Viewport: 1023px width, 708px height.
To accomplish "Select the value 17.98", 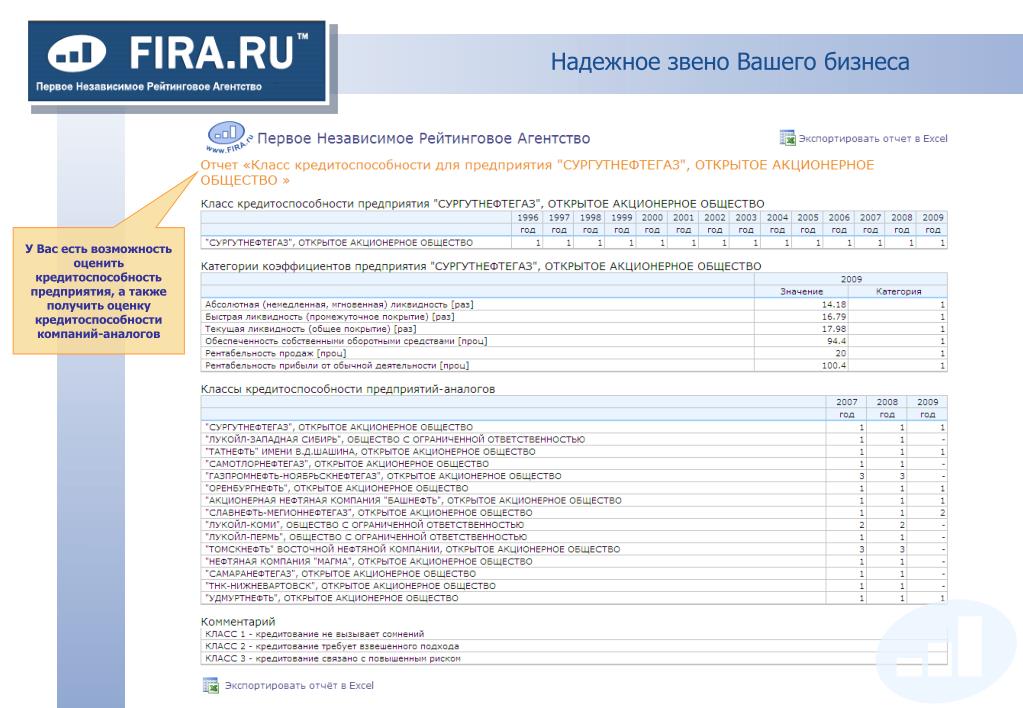I will (834, 329).
